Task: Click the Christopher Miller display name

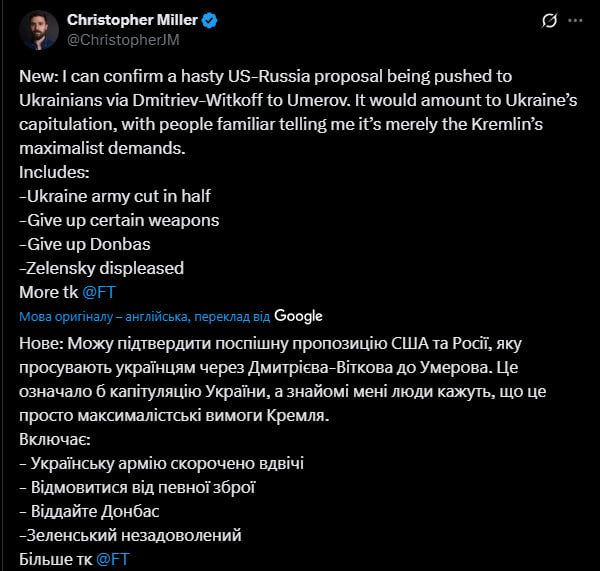Action: 132,21
